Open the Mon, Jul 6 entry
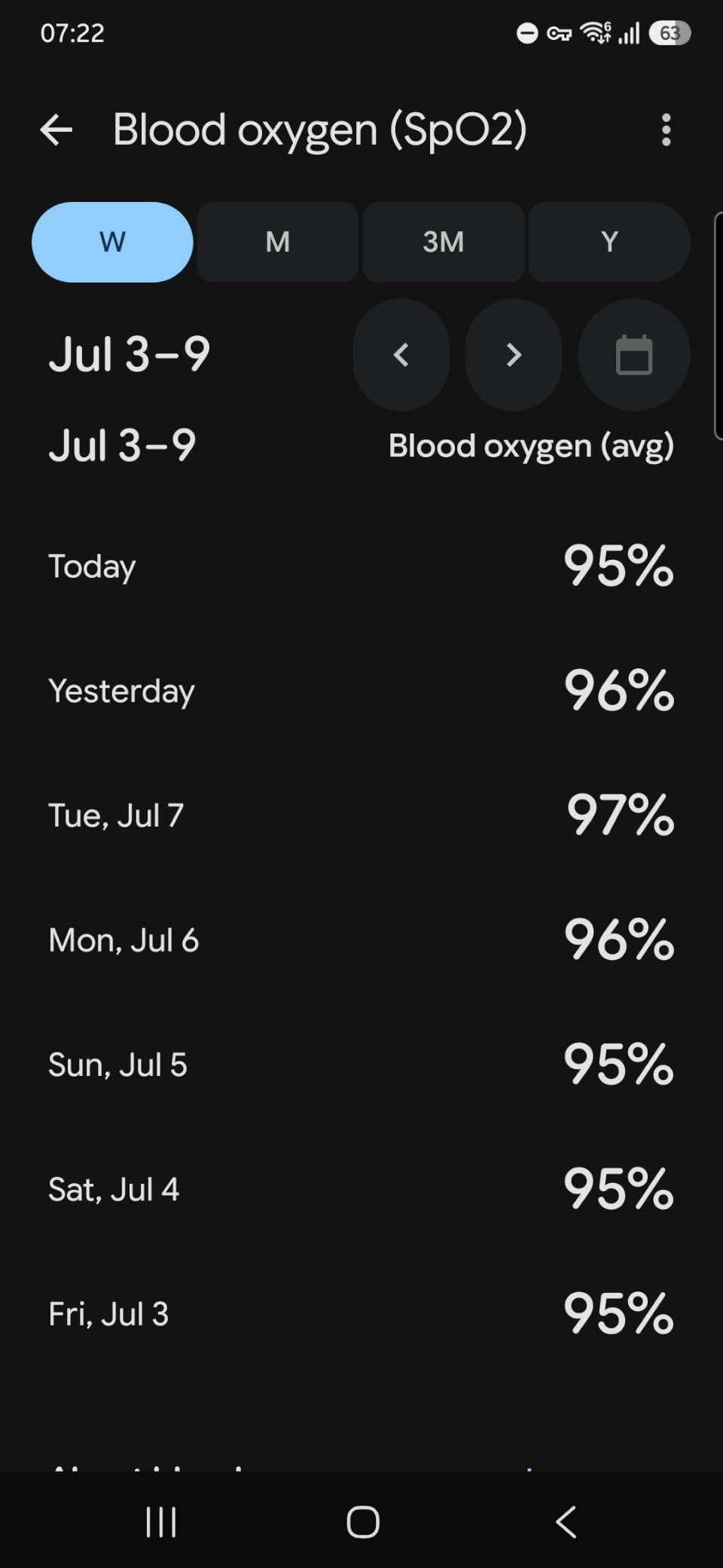723x1568 pixels. 361,940
